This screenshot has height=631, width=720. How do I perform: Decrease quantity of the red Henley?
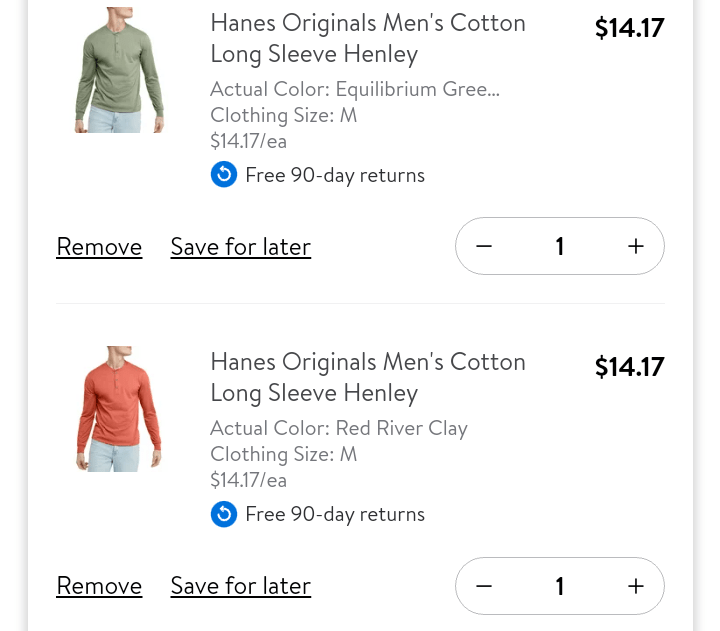(x=484, y=586)
